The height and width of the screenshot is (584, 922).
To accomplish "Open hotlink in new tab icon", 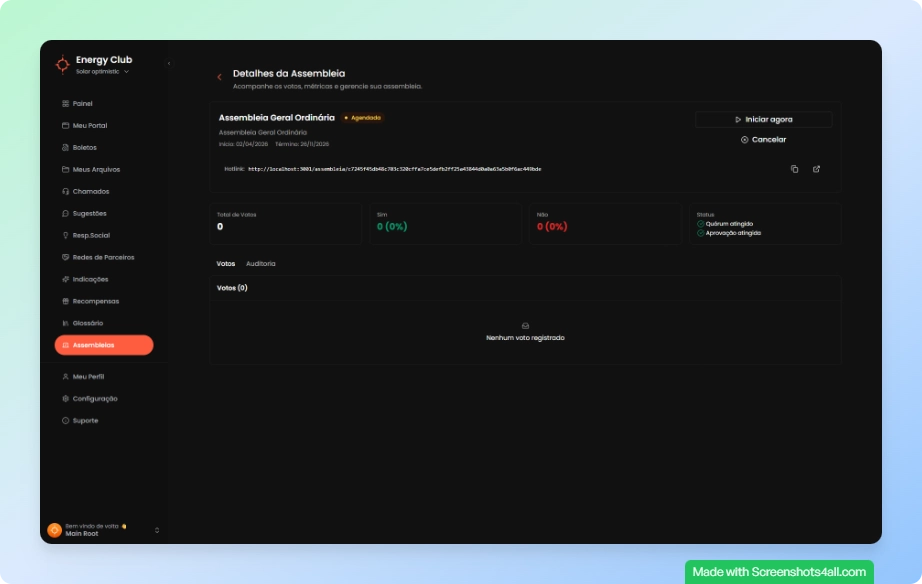I will pos(816,169).
